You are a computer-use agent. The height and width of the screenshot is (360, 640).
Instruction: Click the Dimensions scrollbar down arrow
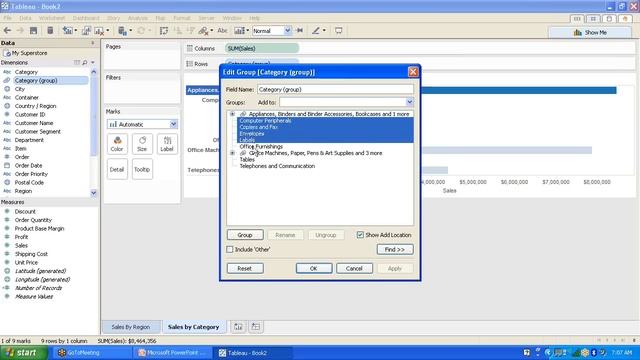point(93,193)
